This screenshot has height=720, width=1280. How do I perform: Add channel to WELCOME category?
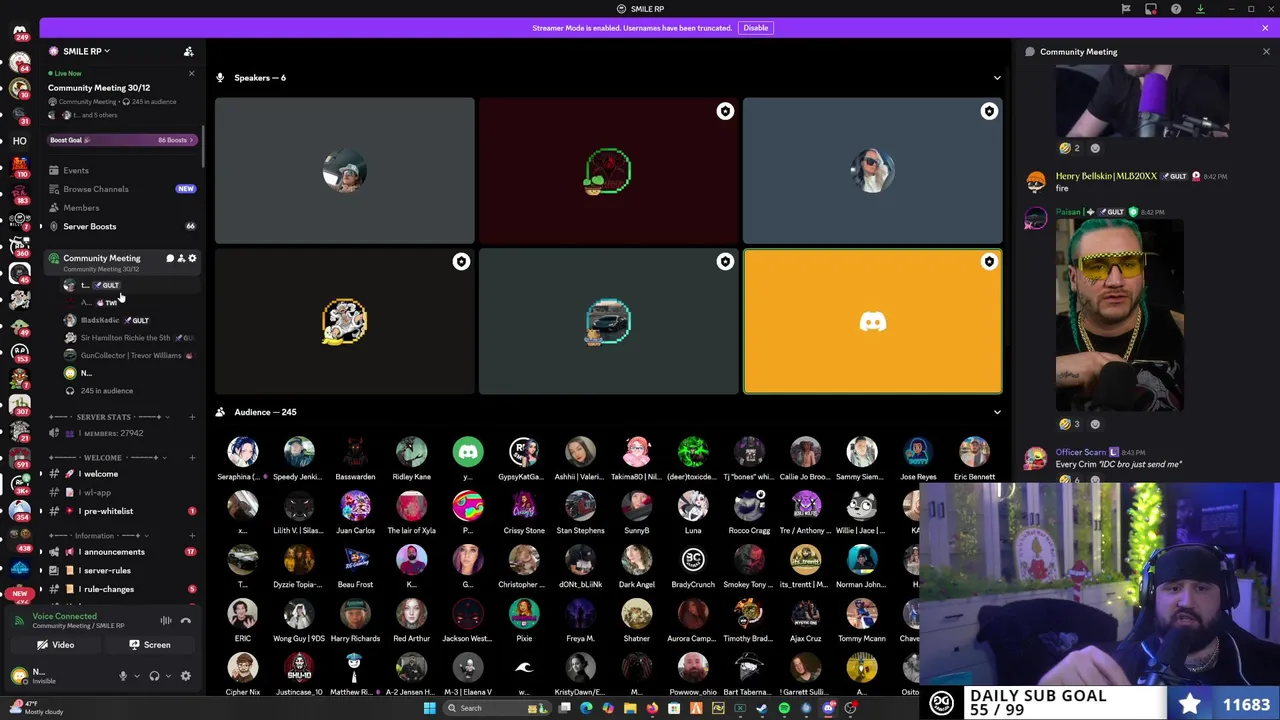coord(192,457)
